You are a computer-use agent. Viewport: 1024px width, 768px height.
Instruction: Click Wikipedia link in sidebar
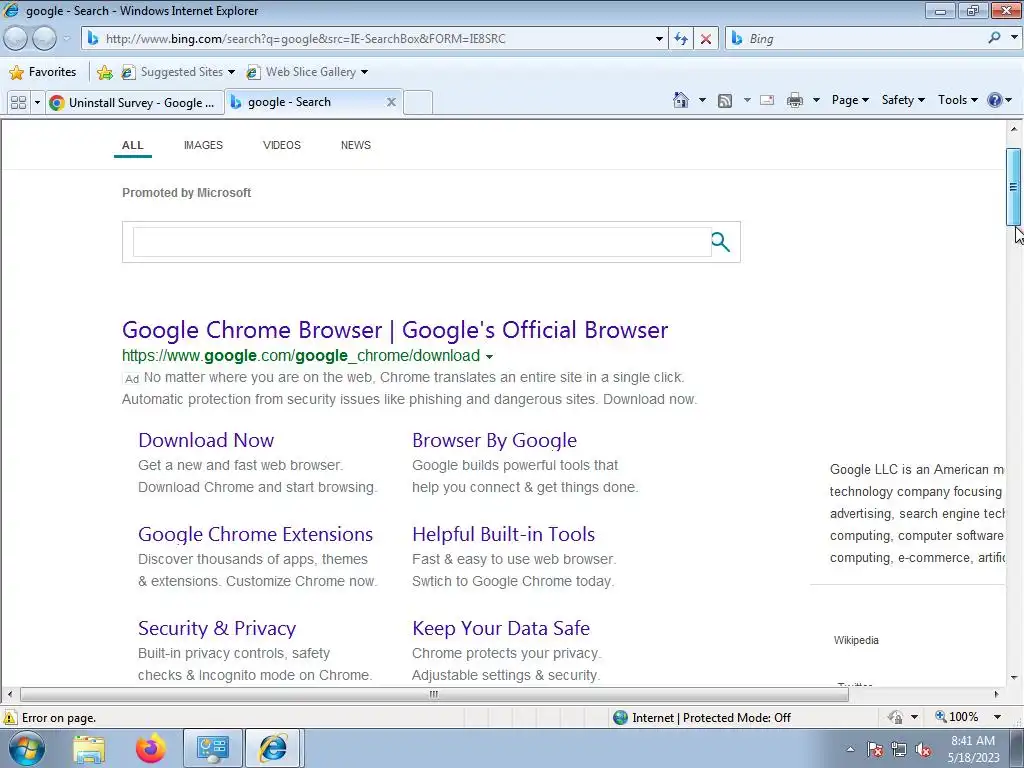[856, 641]
